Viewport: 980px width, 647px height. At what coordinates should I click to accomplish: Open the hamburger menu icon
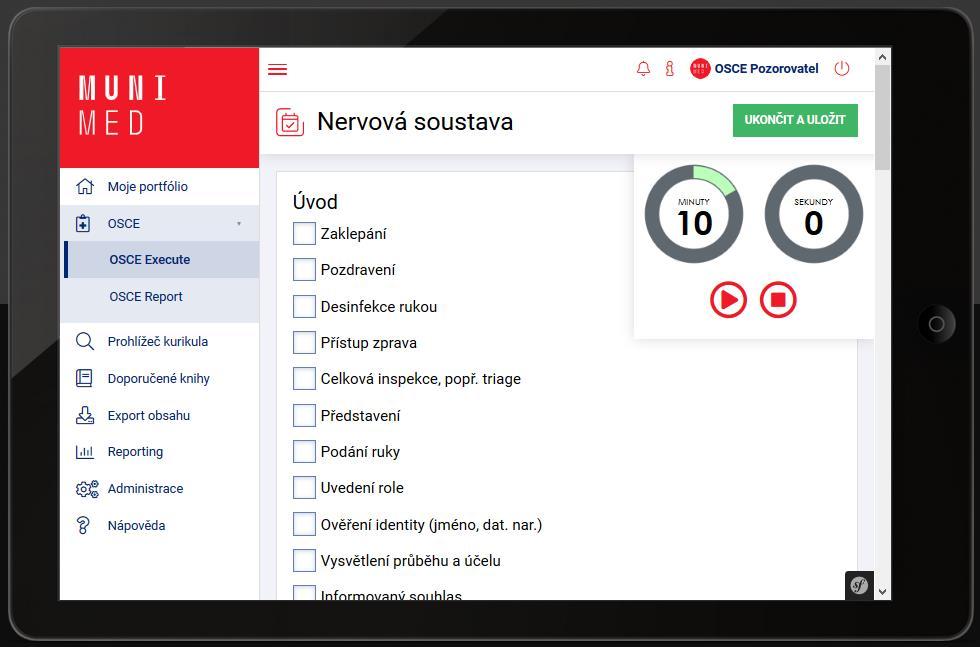pos(278,69)
